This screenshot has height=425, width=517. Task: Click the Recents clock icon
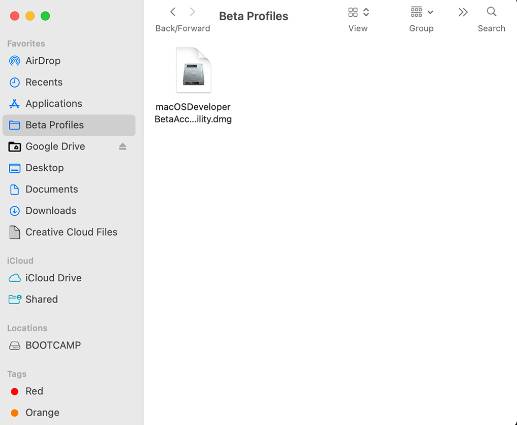14,82
